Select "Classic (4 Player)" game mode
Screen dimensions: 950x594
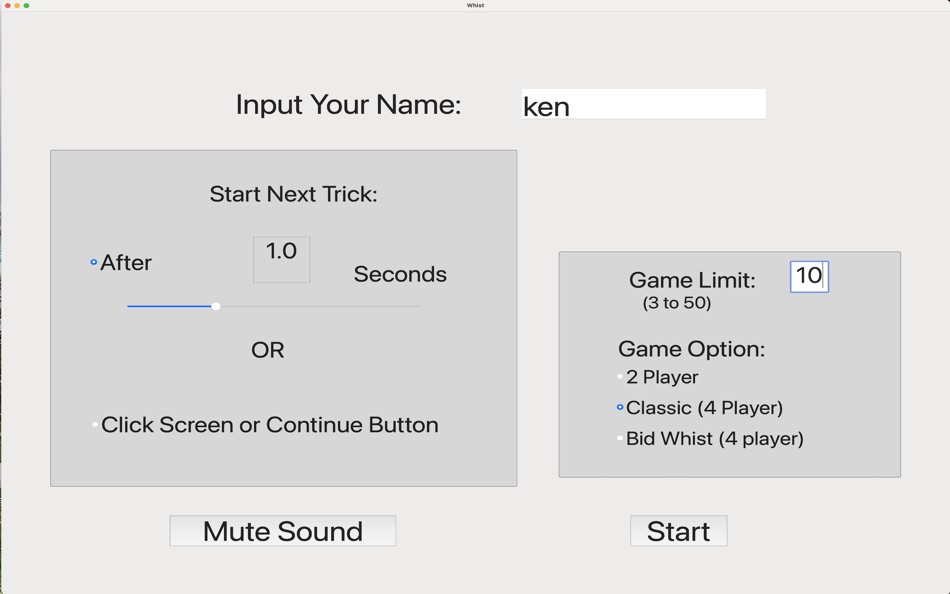coord(618,408)
